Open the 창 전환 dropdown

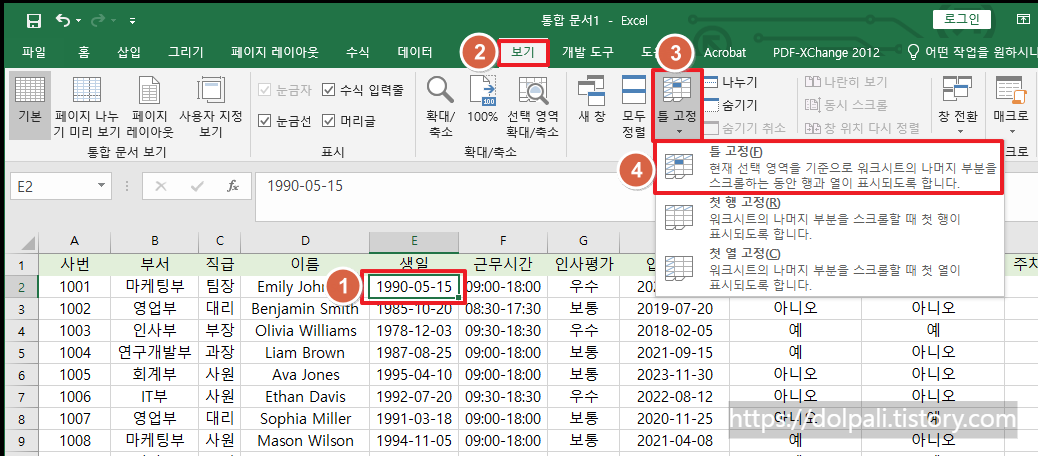(957, 105)
